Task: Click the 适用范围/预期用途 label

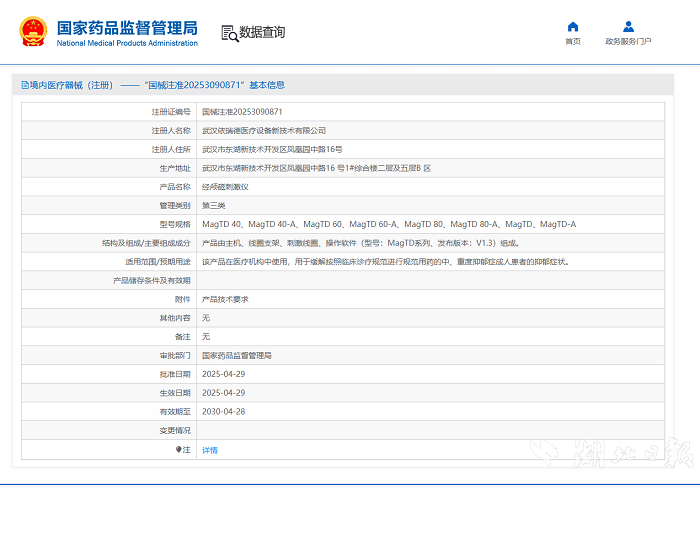Action: (x=158, y=262)
